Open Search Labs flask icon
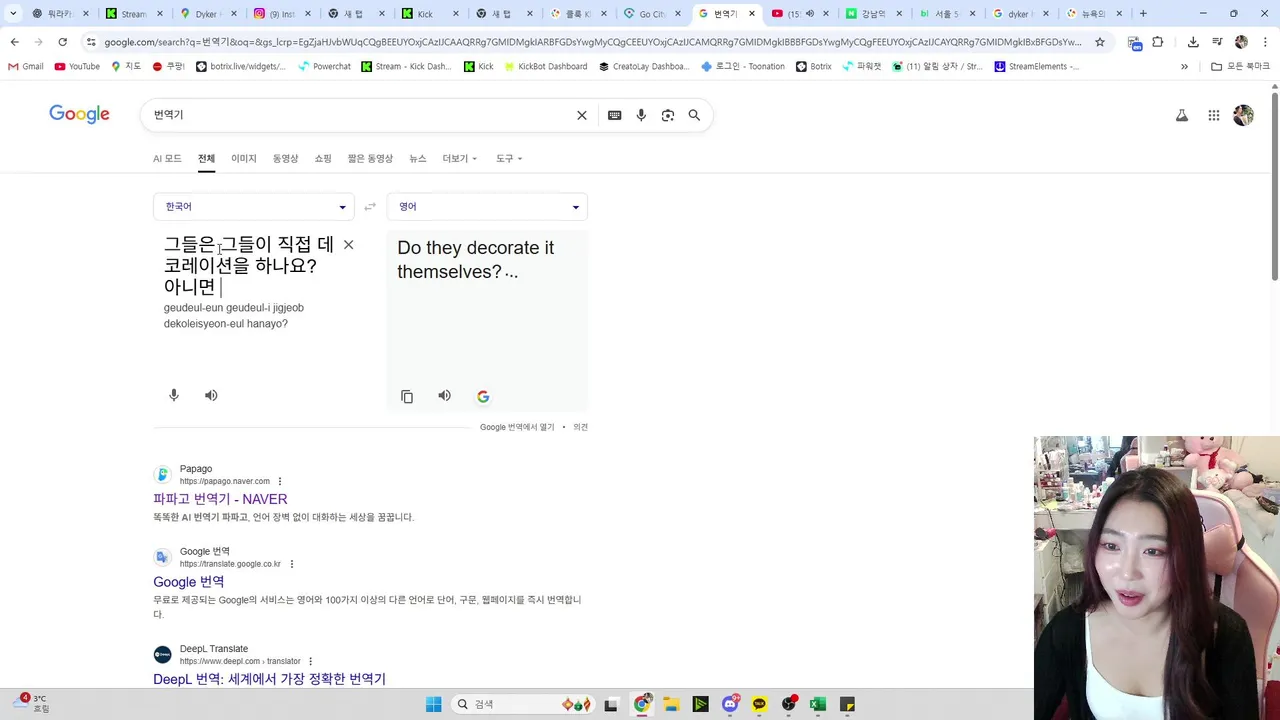Image resolution: width=1280 pixels, height=720 pixels. click(1182, 115)
